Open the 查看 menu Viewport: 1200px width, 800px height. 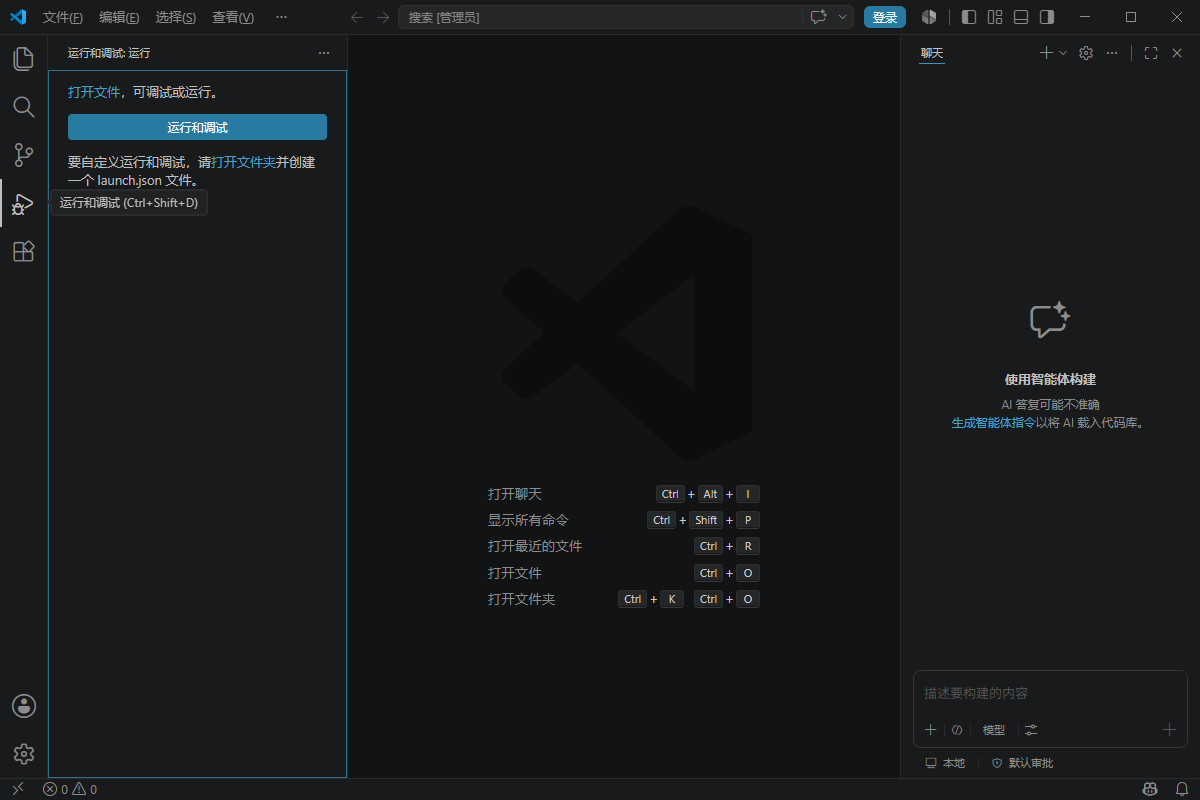(233, 17)
